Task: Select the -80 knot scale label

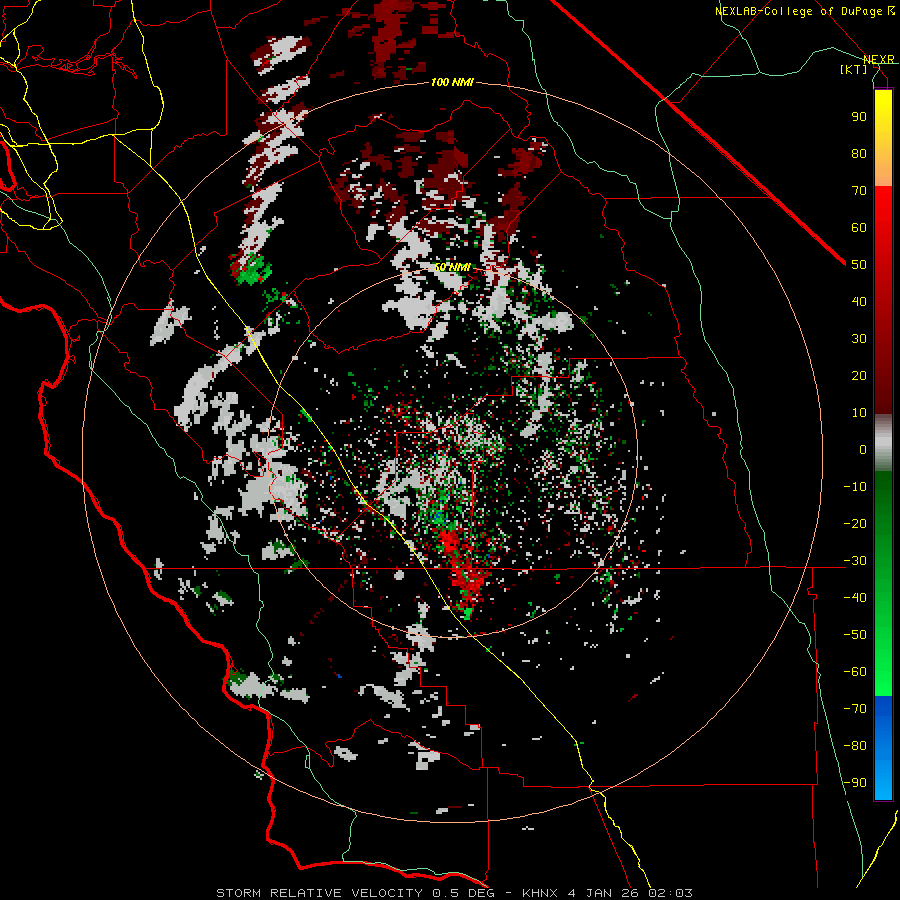Action: point(855,746)
